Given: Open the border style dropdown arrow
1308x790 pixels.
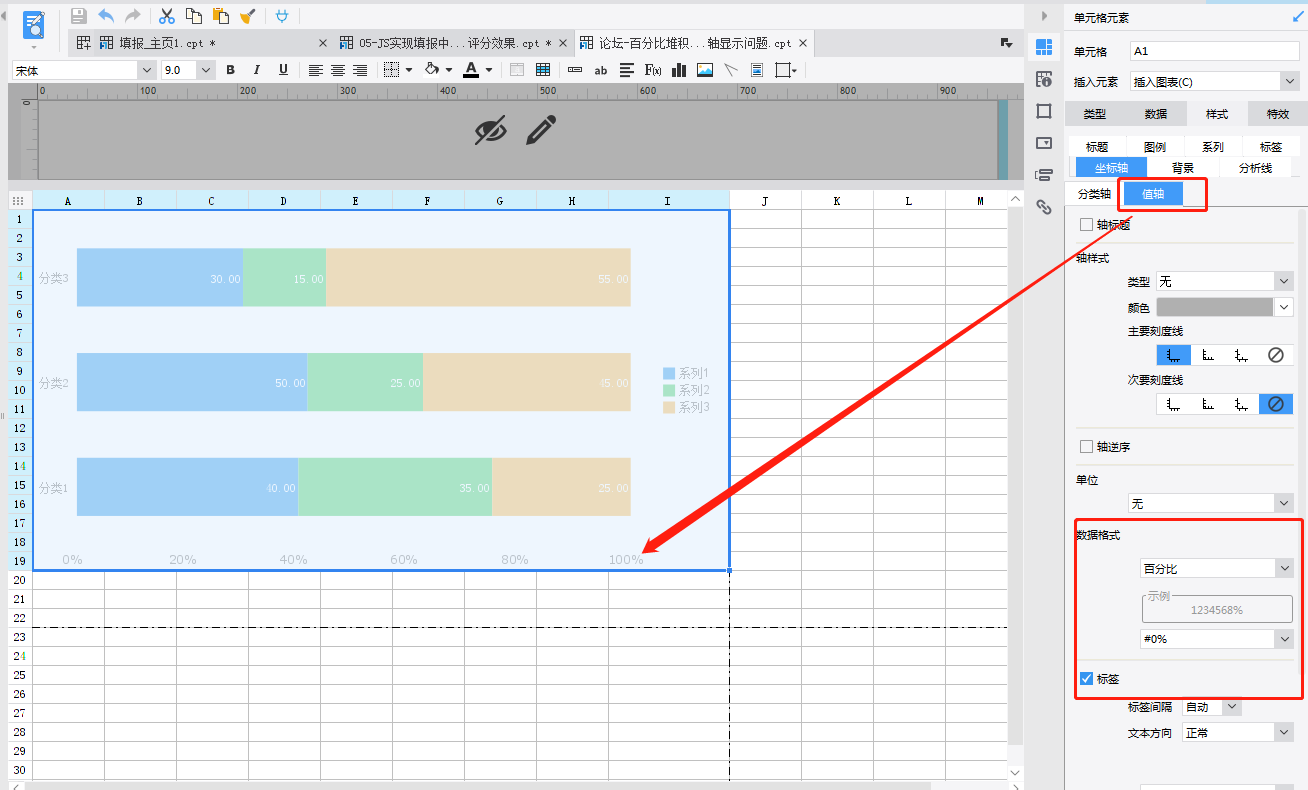Looking at the screenshot, I should tap(410, 70).
